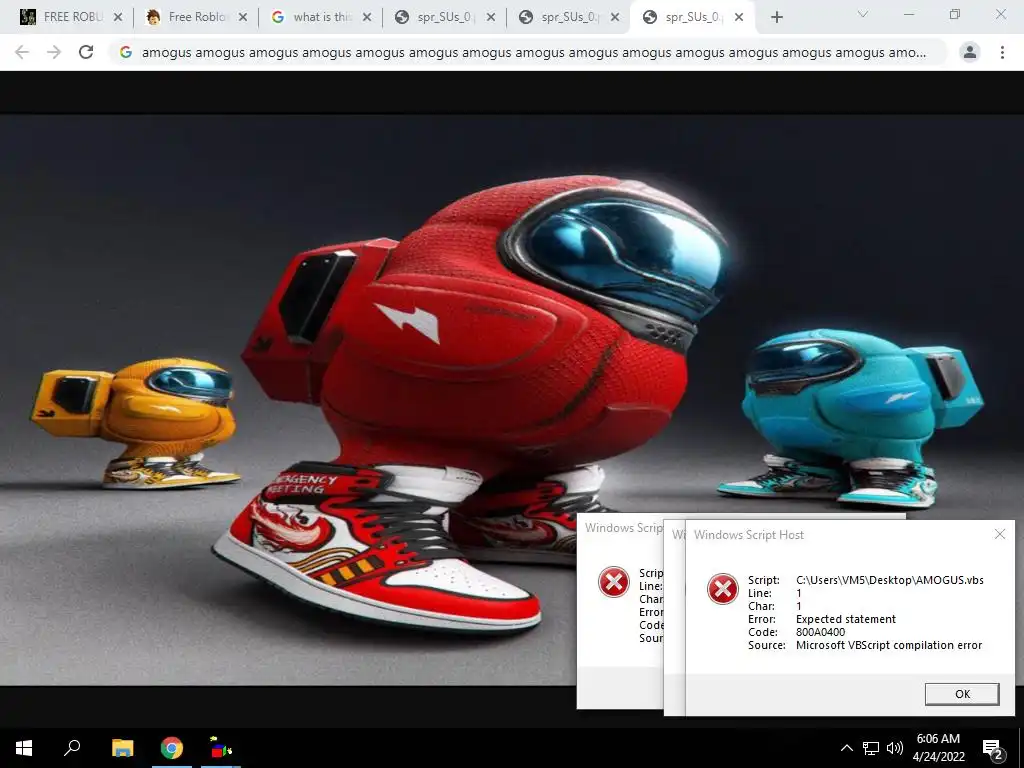
Task: Close the Free Roblo tab
Action: (x=242, y=18)
